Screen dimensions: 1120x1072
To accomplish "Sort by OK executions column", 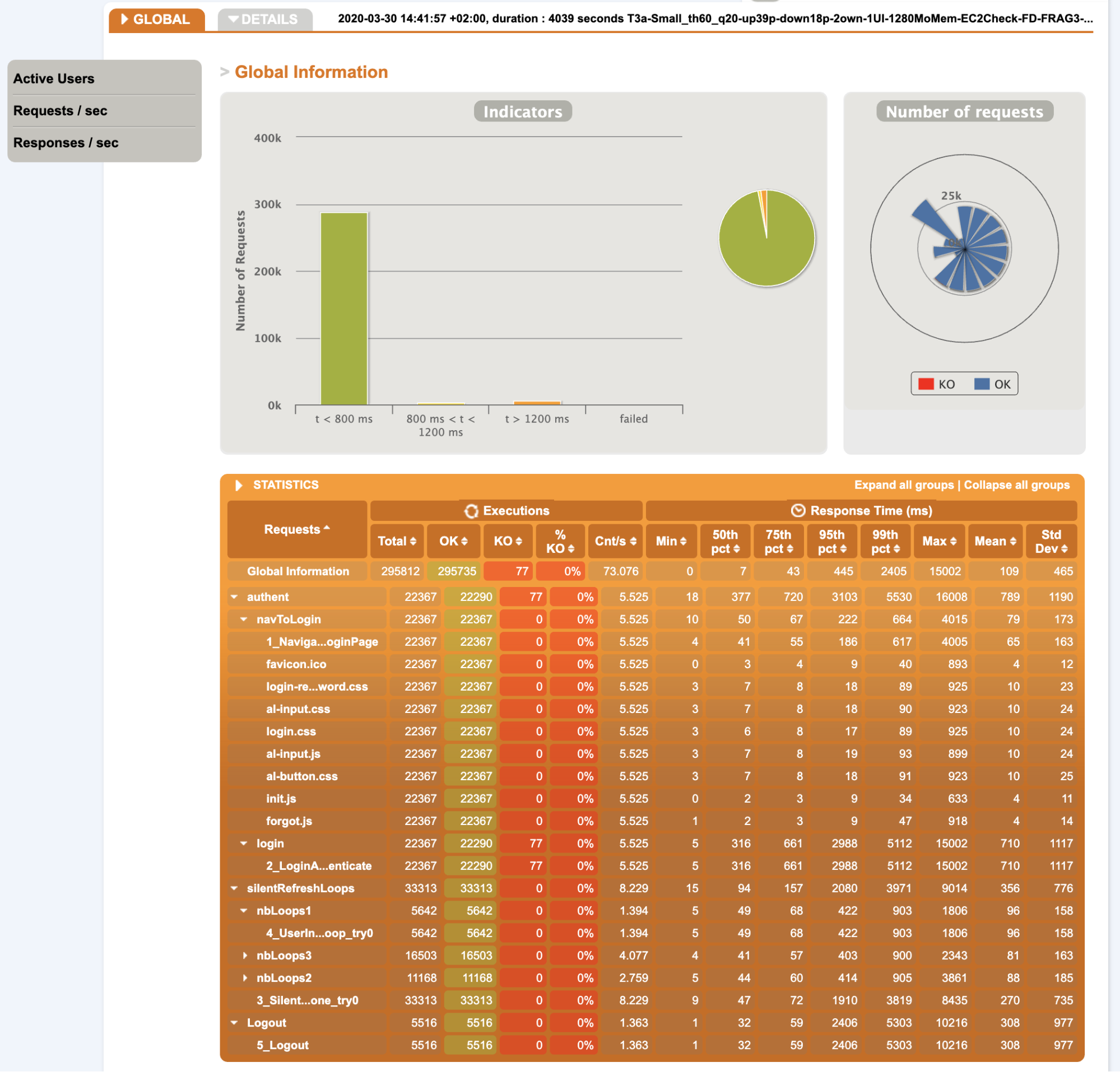I will tap(453, 541).
